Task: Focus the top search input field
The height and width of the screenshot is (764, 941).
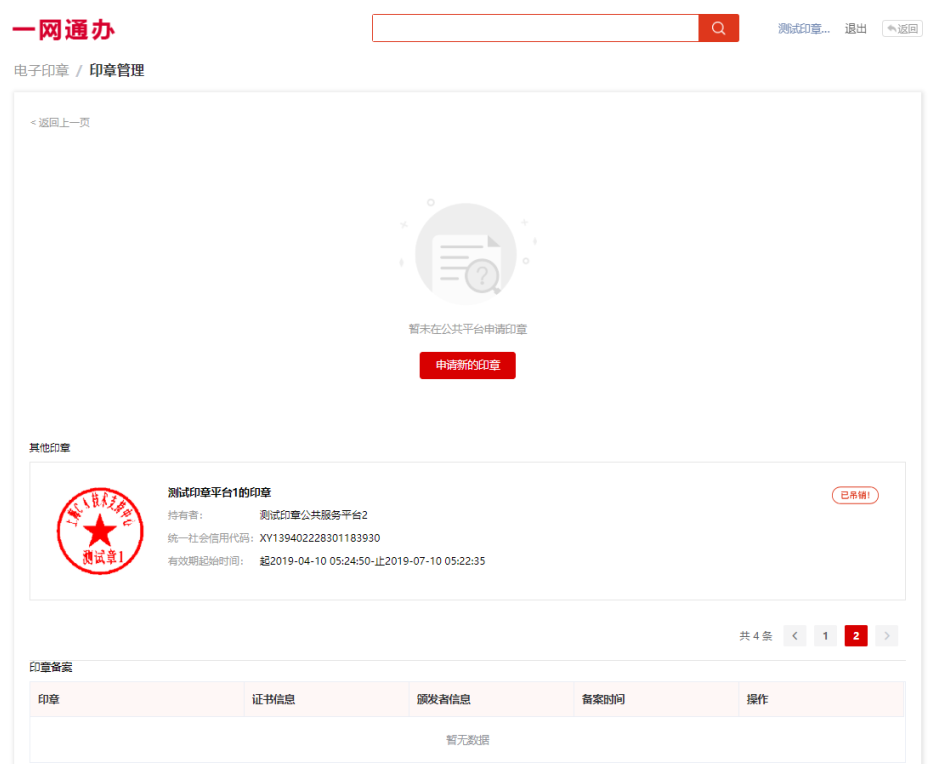Action: click(x=535, y=28)
